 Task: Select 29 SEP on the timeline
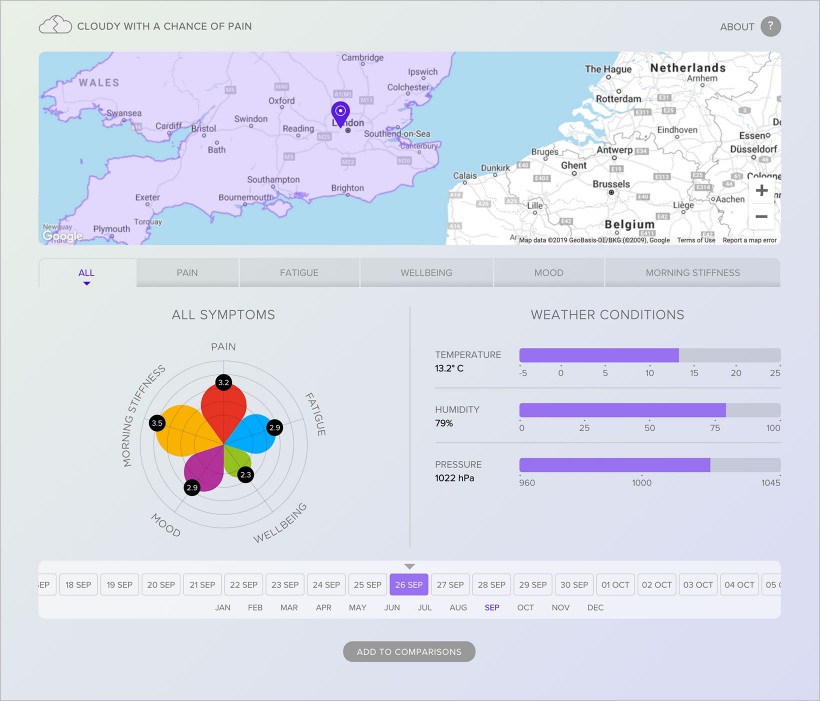[533, 585]
